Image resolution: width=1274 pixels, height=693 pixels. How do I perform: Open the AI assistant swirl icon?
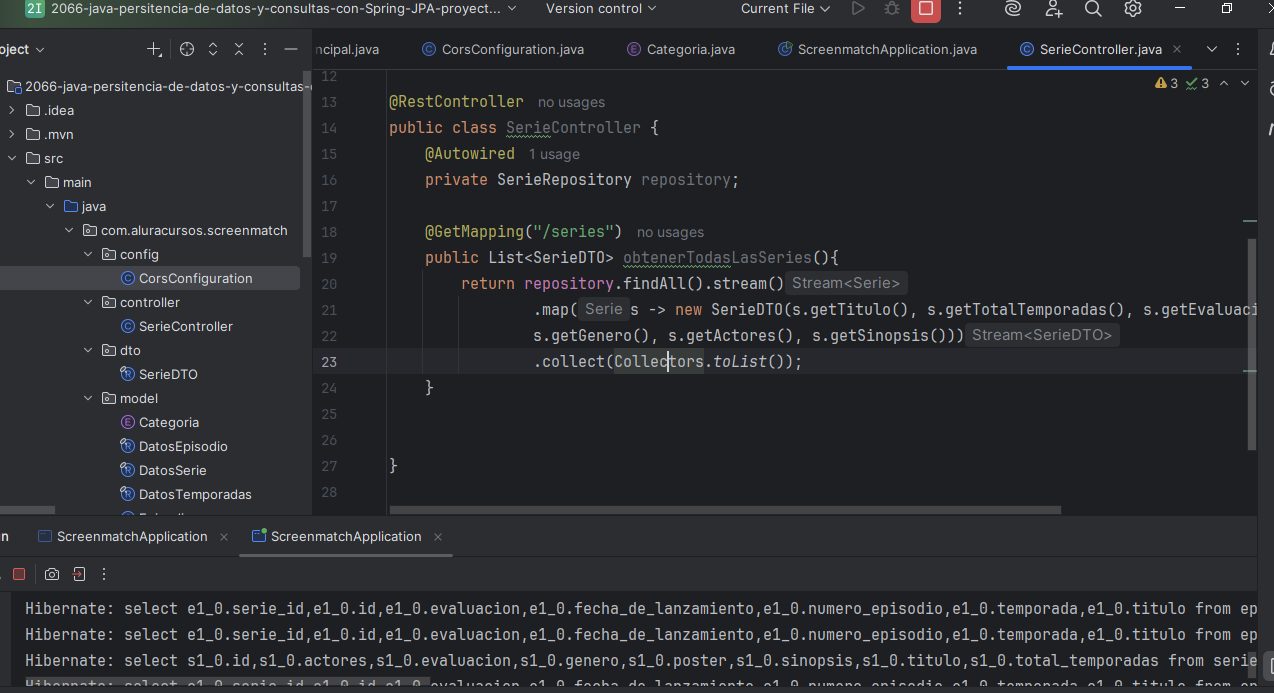tap(1013, 9)
